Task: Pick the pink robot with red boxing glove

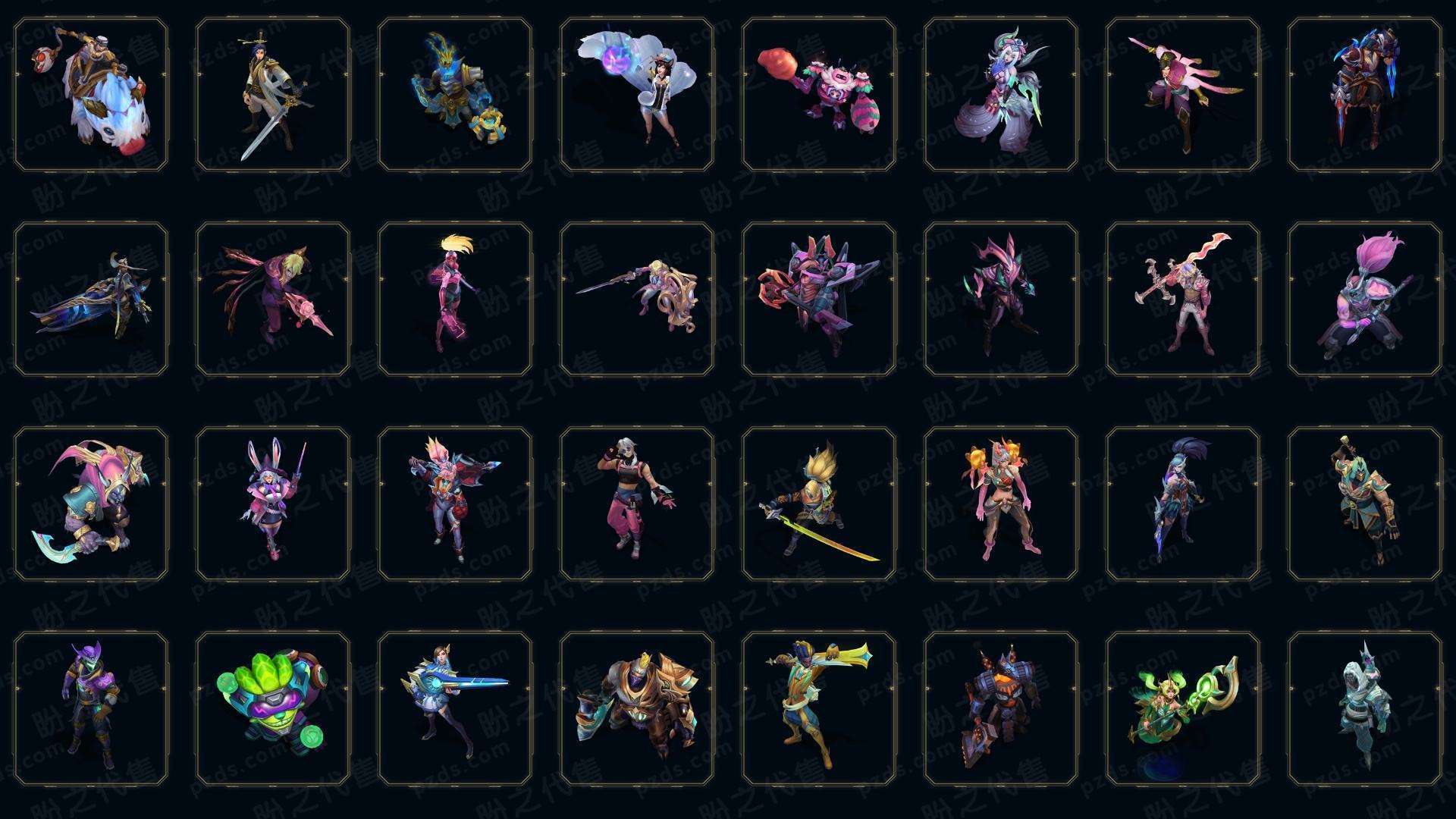Action: point(819,95)
